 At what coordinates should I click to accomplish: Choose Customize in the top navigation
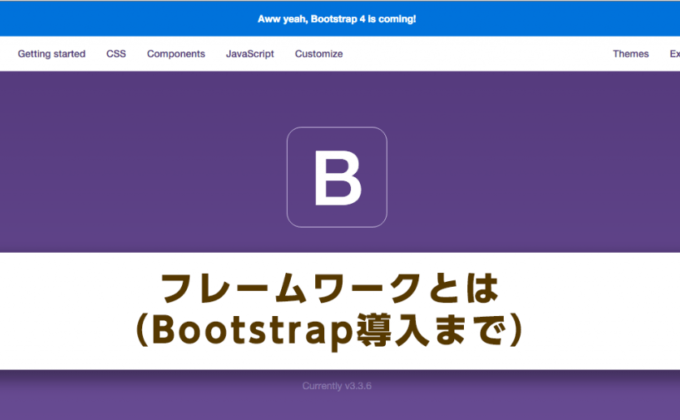(318, 54)
